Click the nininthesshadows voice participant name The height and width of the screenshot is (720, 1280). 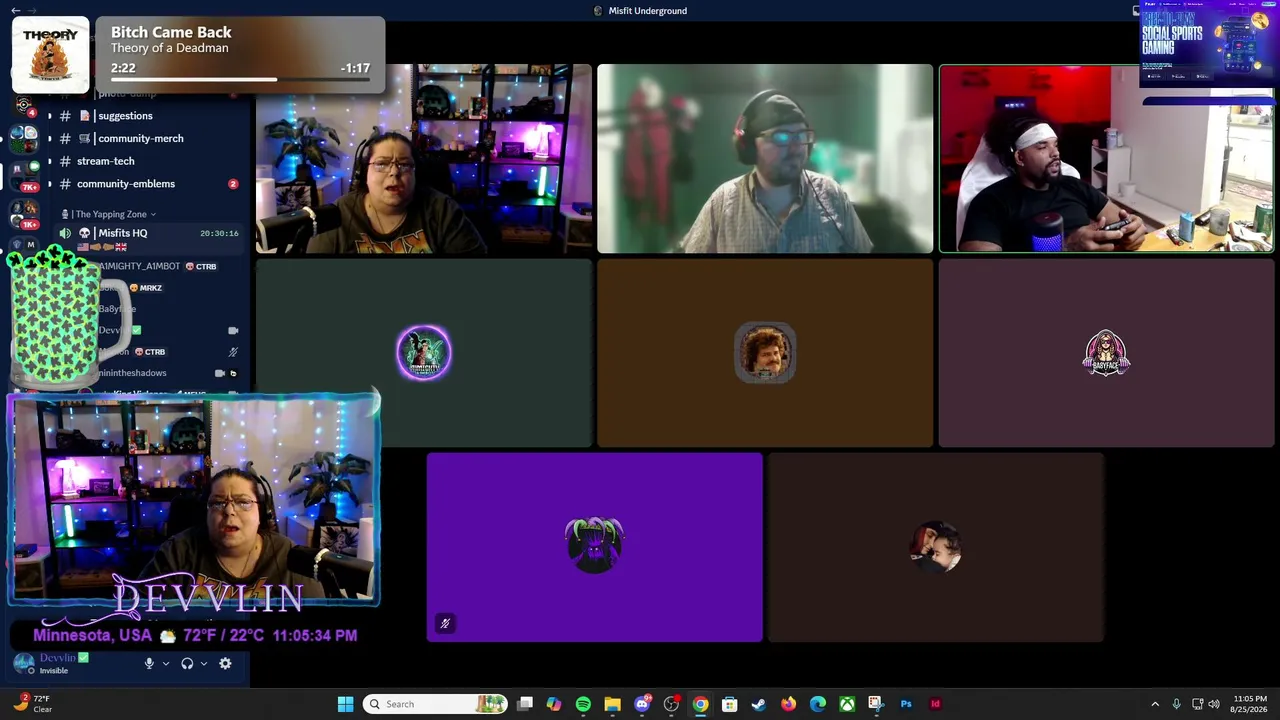132,373
